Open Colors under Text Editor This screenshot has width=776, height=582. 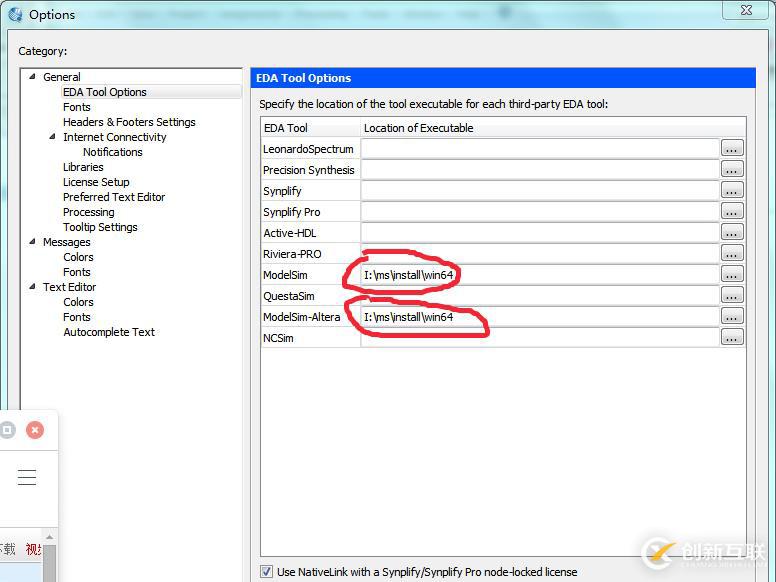(78, 302)
